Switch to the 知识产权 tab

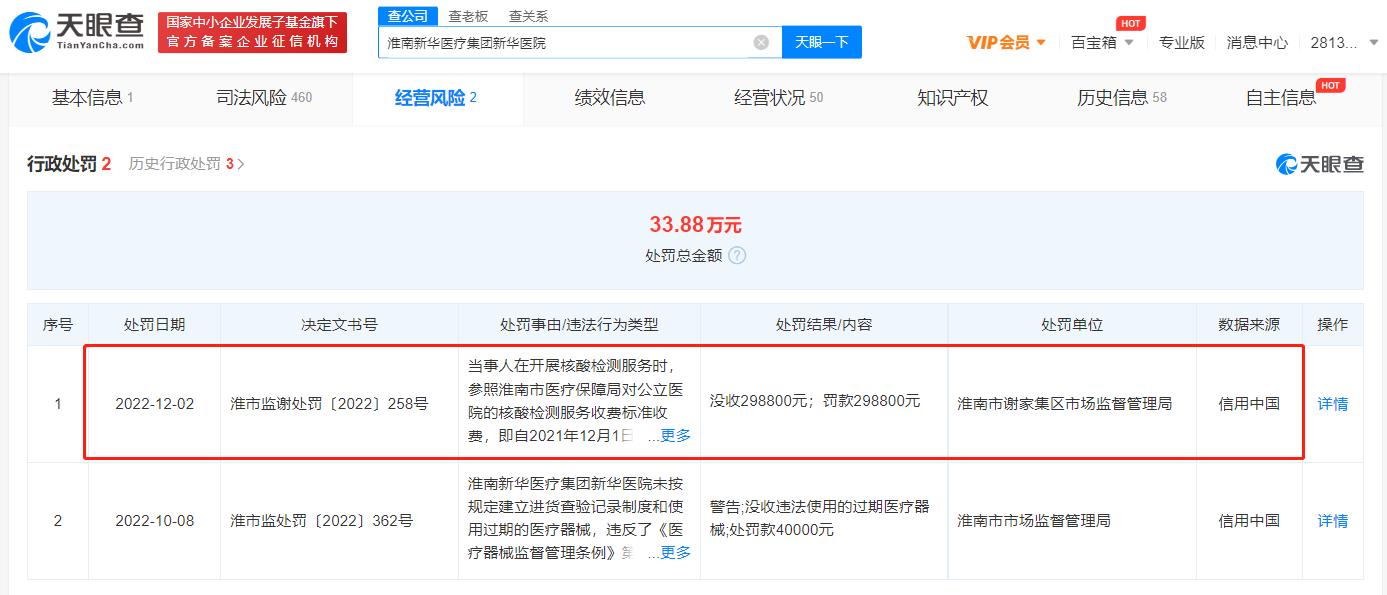pos(953,97)
